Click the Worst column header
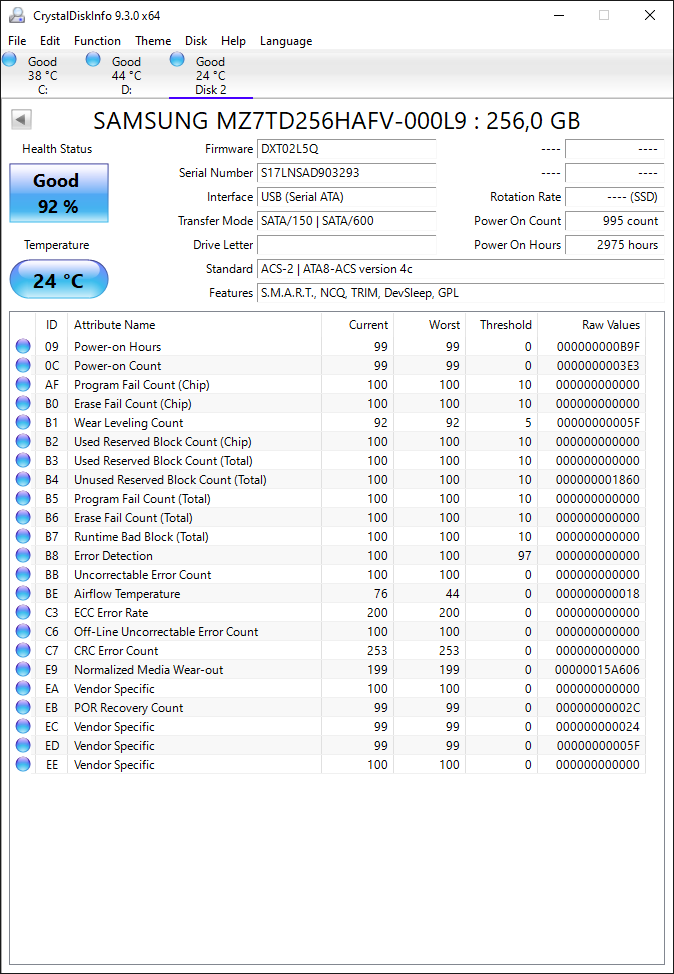This screenshot has height=974, width=674. tap(430, 325)
